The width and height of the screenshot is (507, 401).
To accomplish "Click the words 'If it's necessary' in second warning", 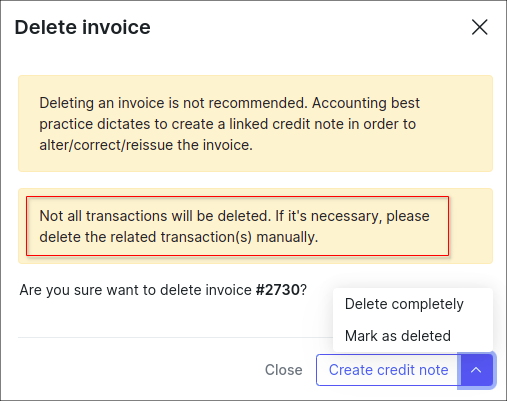I will coord(328,216).
